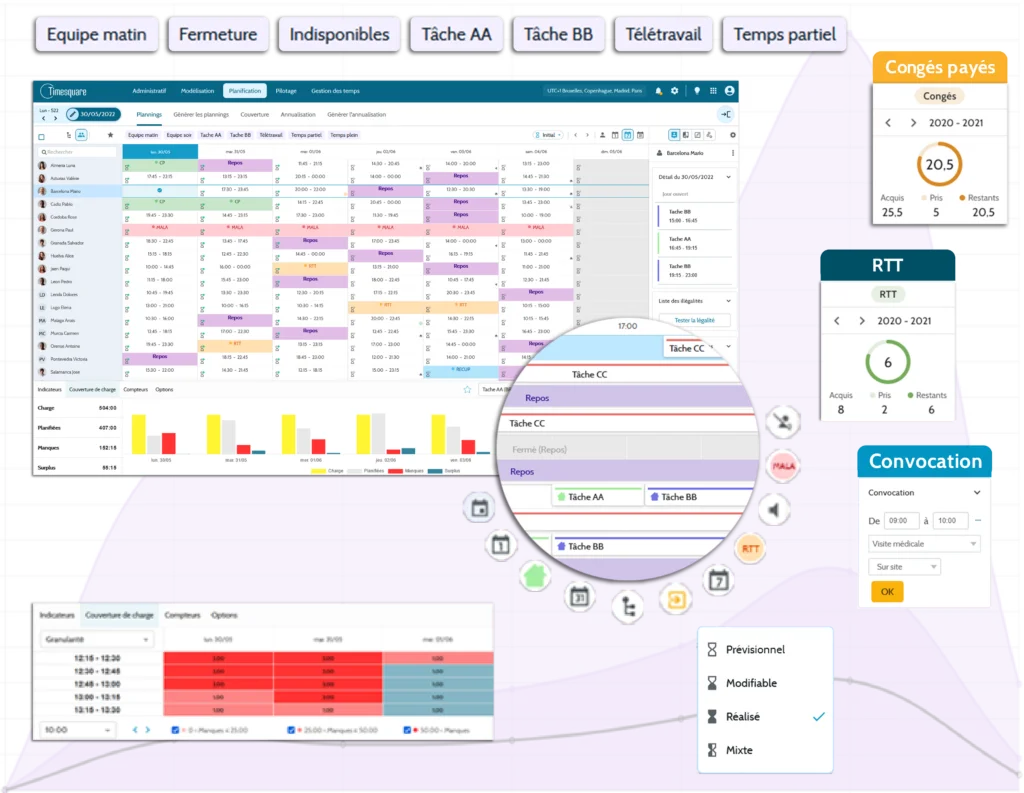This screenshot has height=793, width=1024.
Task: Select the green house icon in circle menu
Action: [535, 575]
